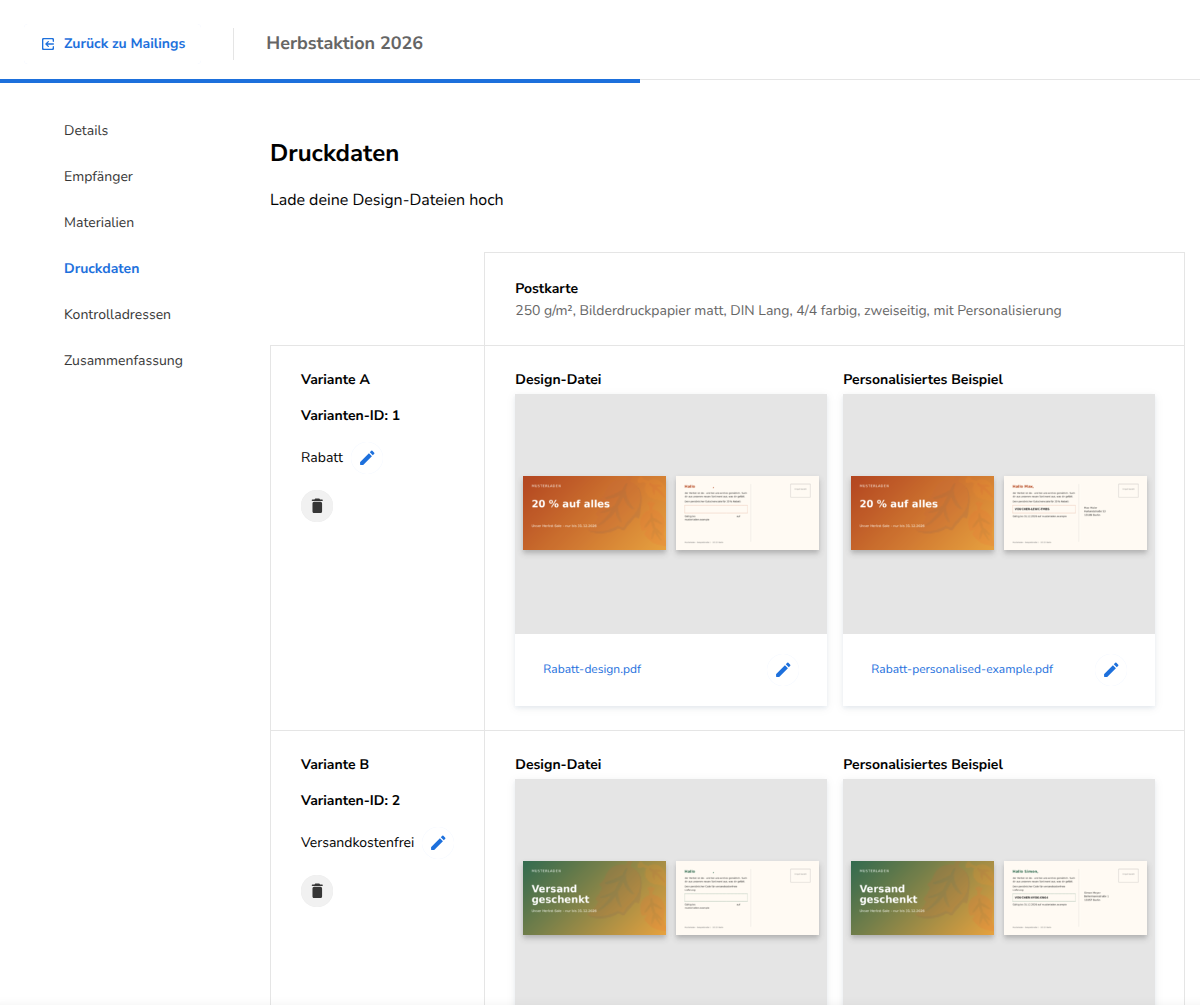Open the Kontrolladressen step

click(x=117, y=315)
